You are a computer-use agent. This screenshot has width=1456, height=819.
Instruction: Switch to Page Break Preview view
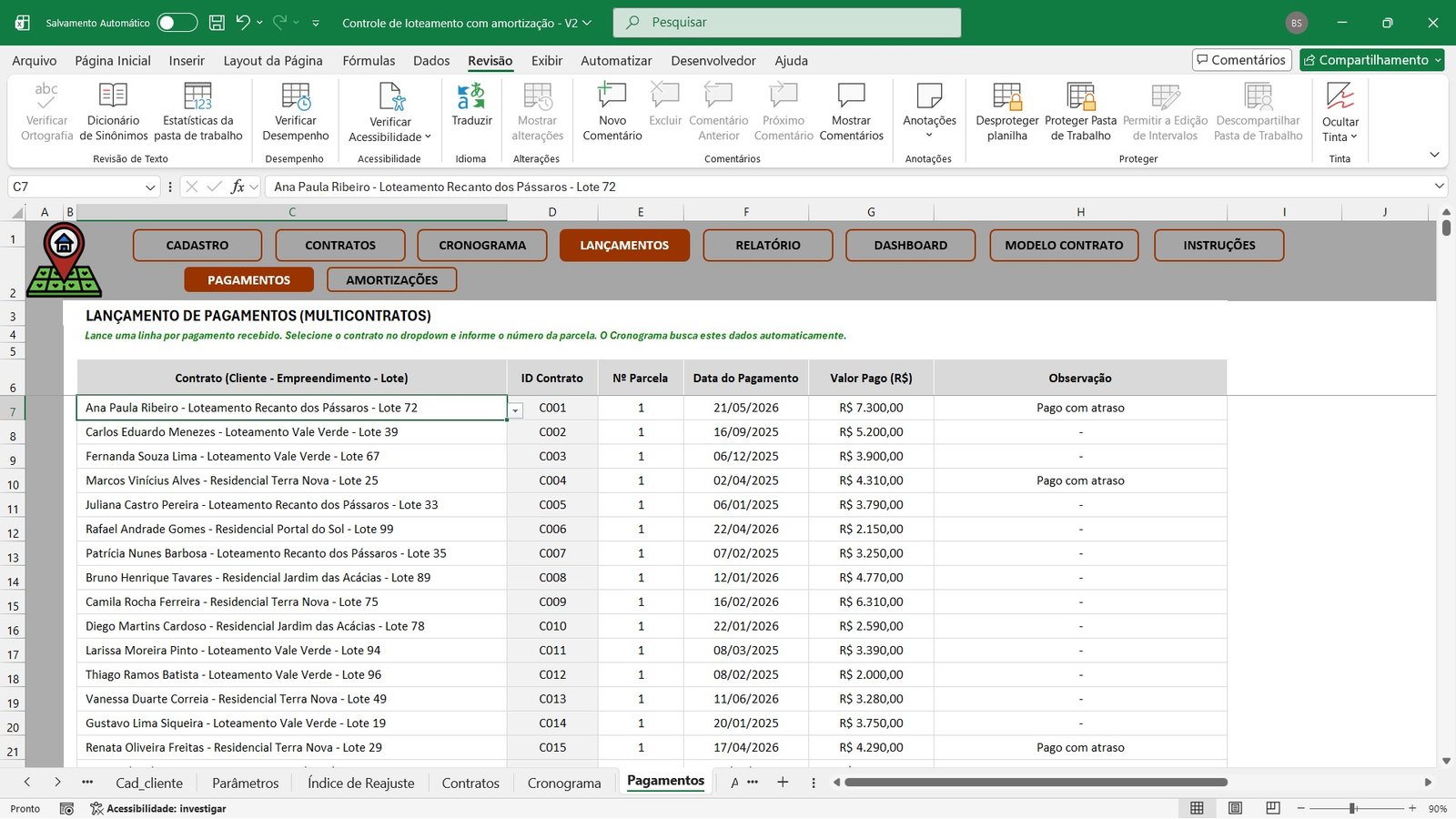click(x=1273, y=808)
